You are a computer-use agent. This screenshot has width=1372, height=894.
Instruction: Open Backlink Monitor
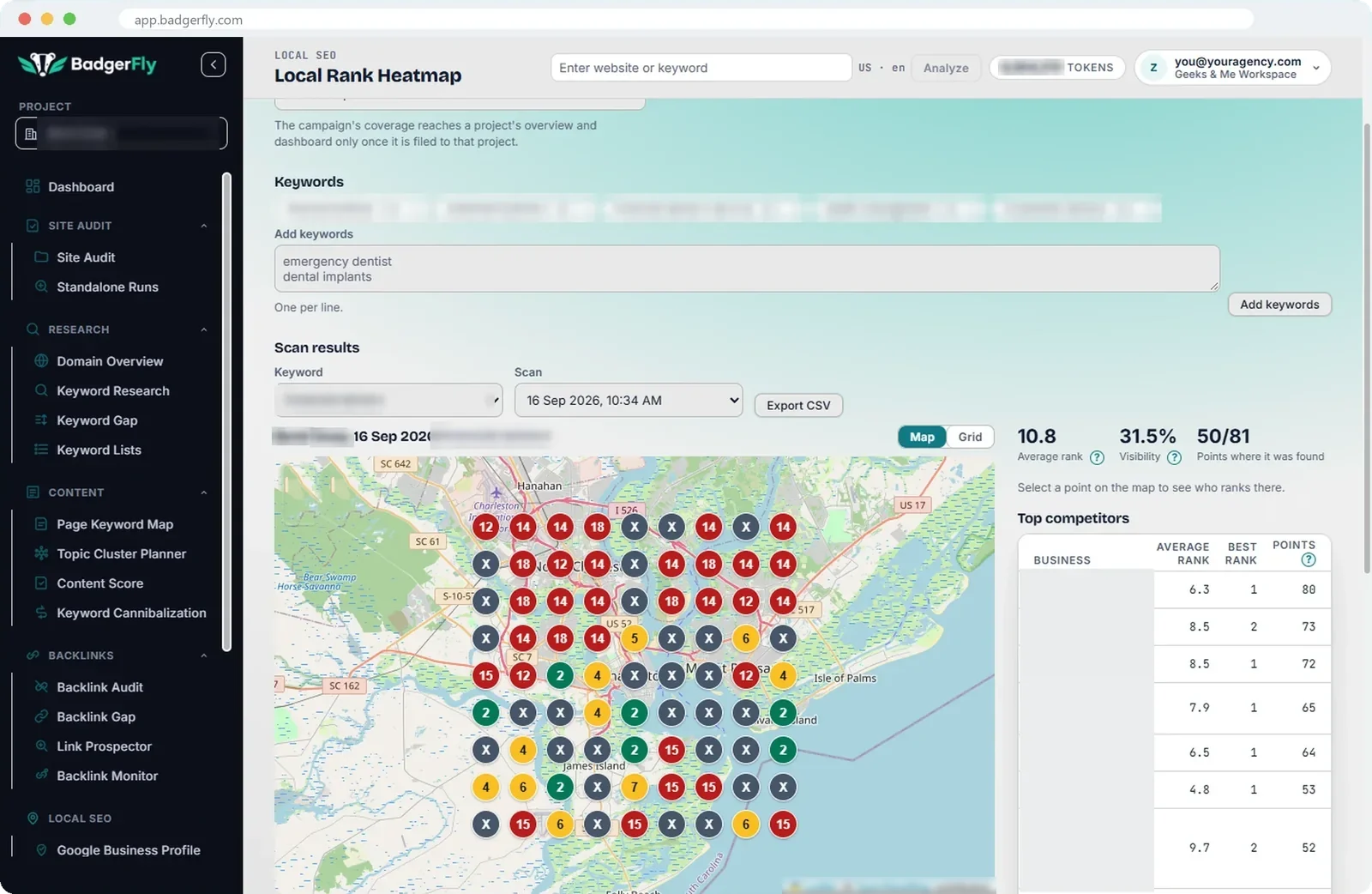(107, 776)
